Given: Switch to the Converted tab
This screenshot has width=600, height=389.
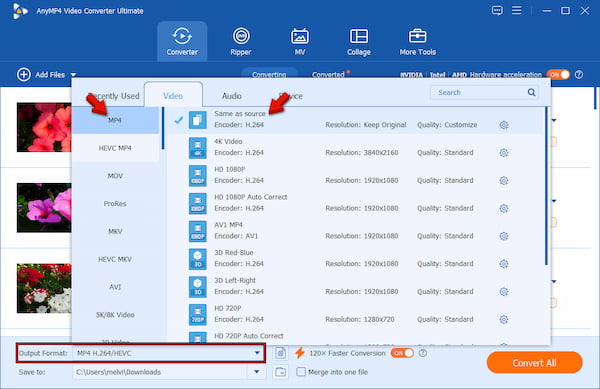Looking at the screenshot, I should point(328,75).
